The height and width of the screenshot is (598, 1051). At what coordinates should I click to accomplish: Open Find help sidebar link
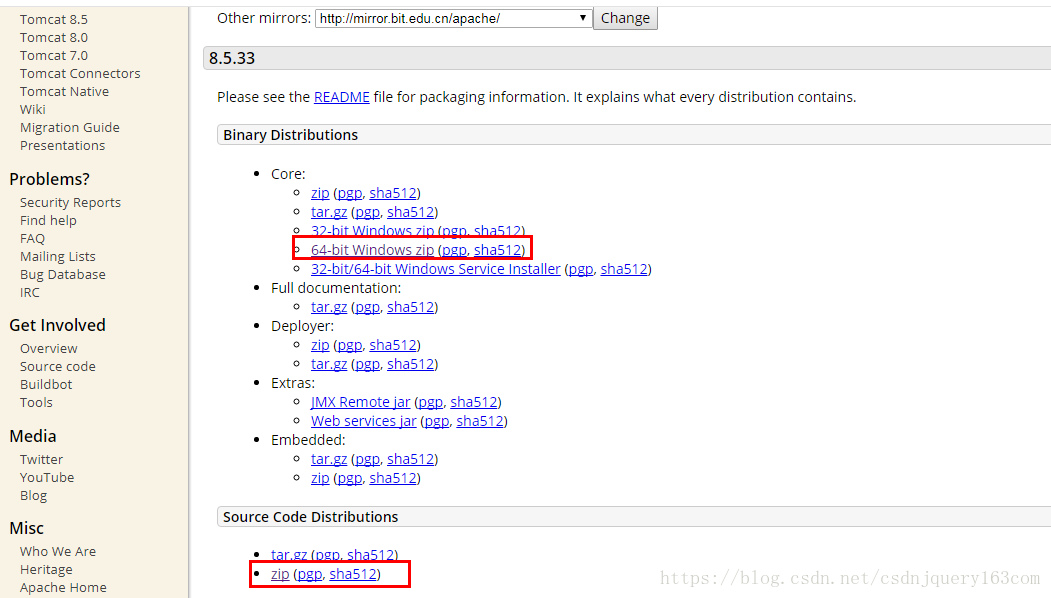(x=48, y=221)
